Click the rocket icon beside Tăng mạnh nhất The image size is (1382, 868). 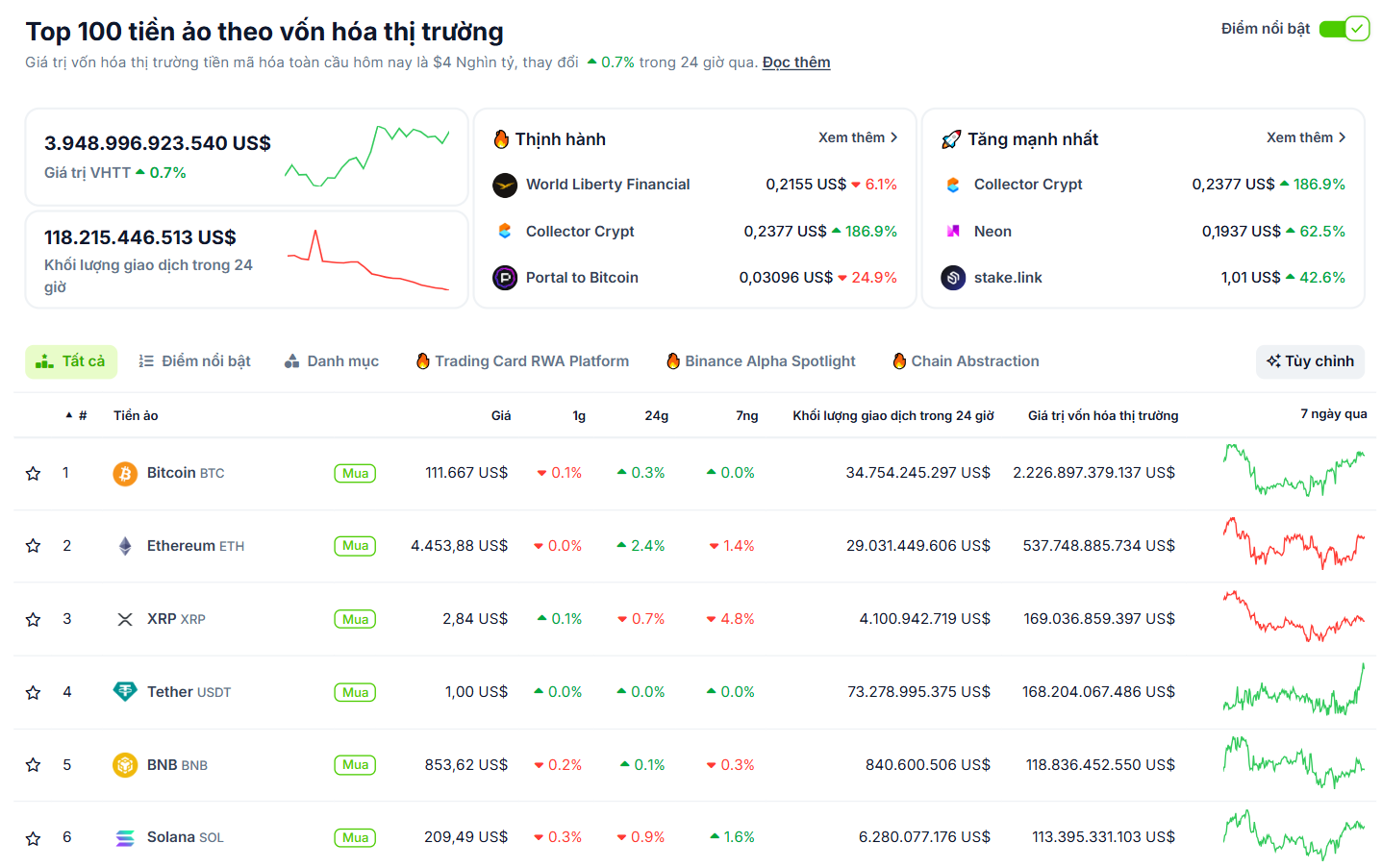click(952, 138)
